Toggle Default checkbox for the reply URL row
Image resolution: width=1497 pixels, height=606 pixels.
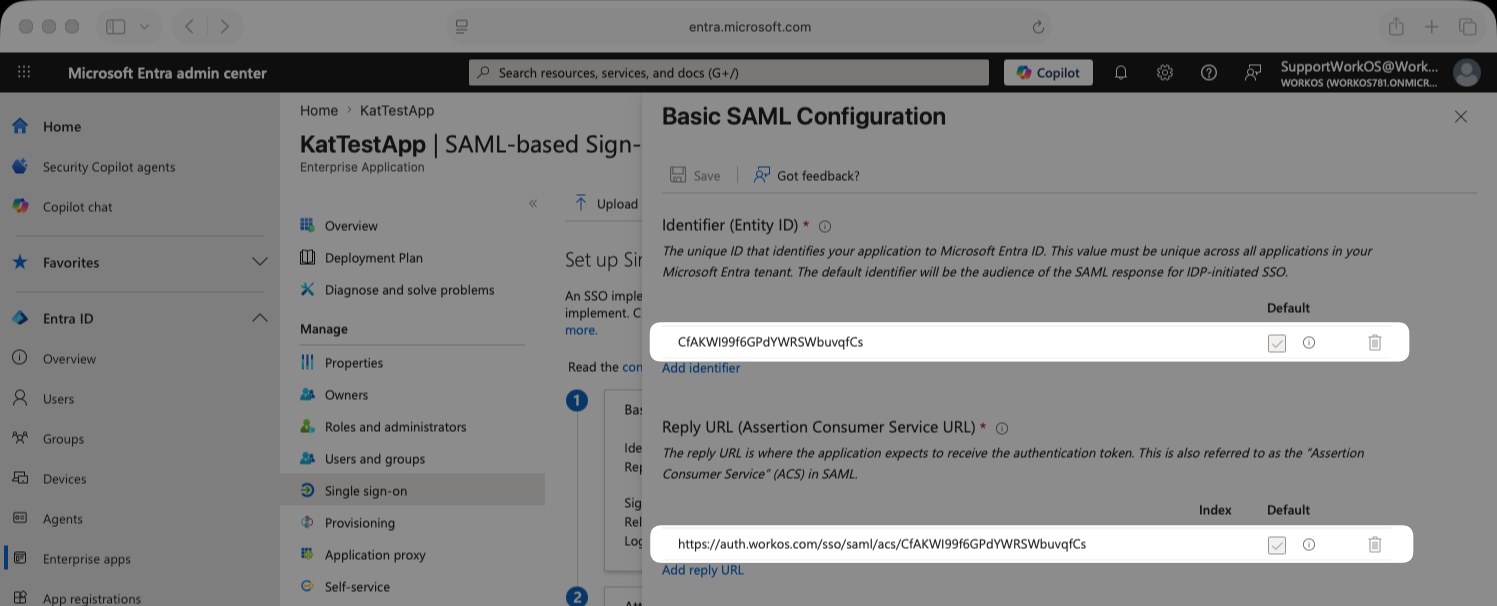pos(1276,545)
